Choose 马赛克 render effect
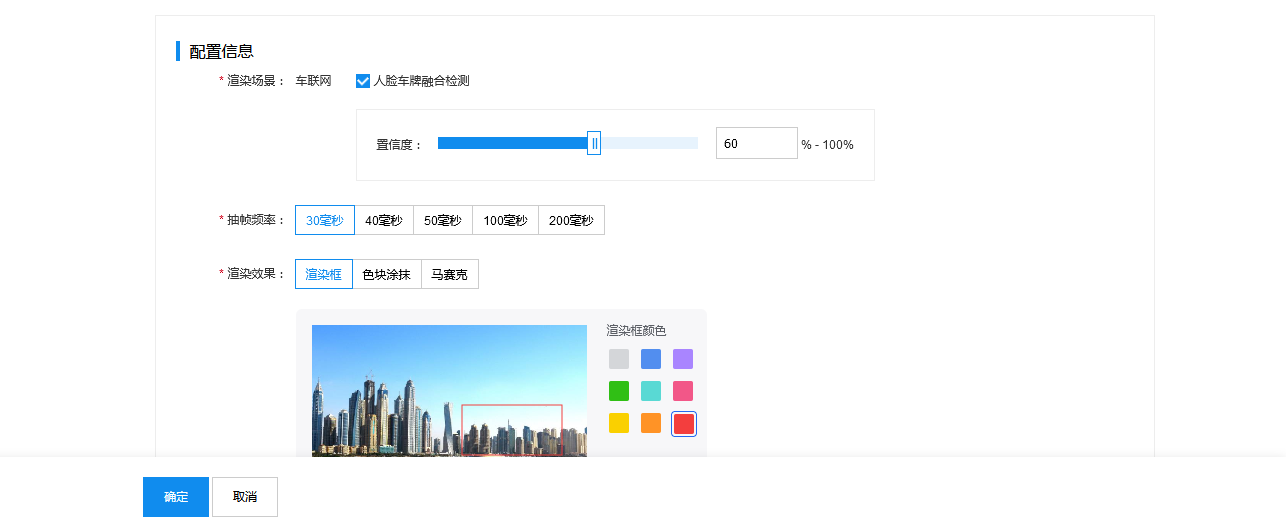Screen dimensions: 1286x523 click(450, 274)
